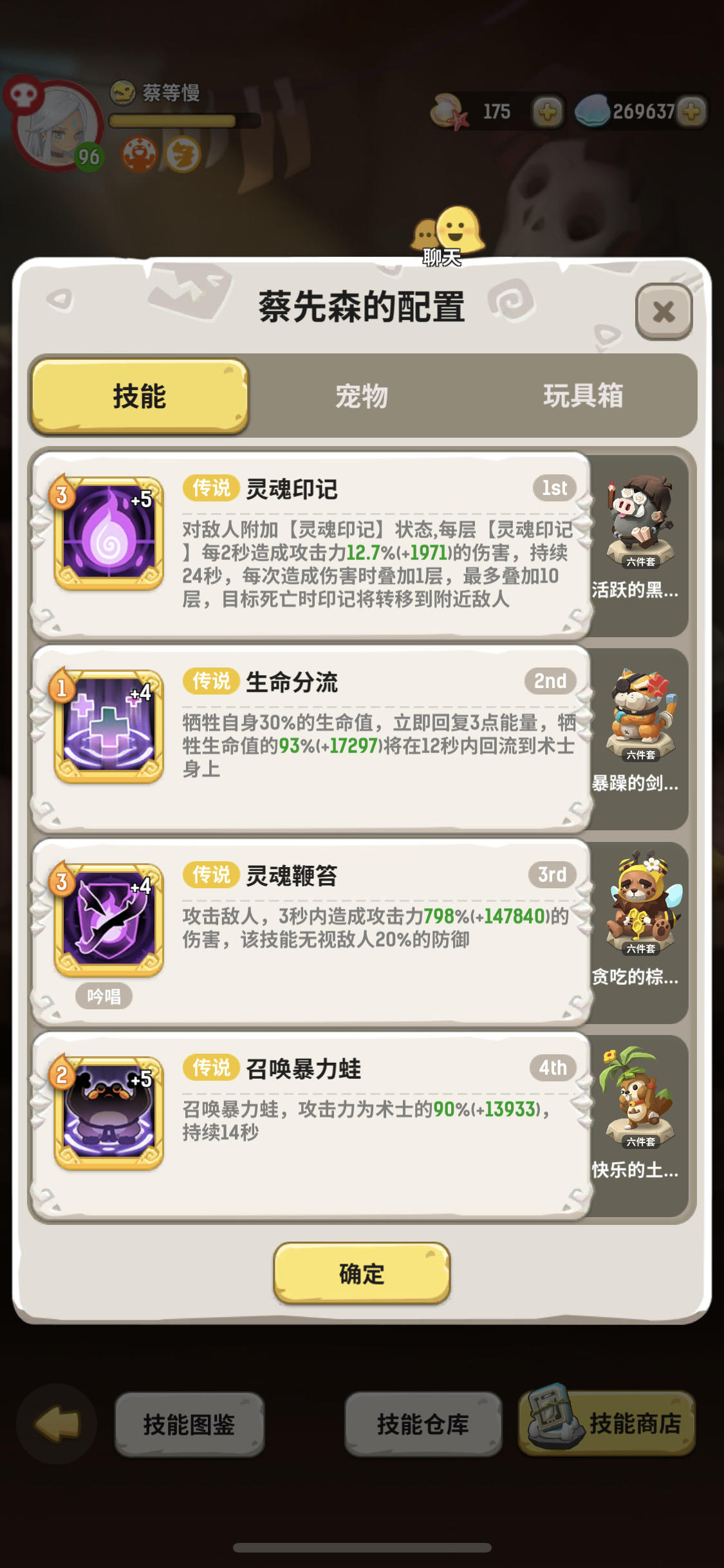This screenshot has width=724, height=1568.
Task: Select the 技能 tab
Action: click(140, 396)
